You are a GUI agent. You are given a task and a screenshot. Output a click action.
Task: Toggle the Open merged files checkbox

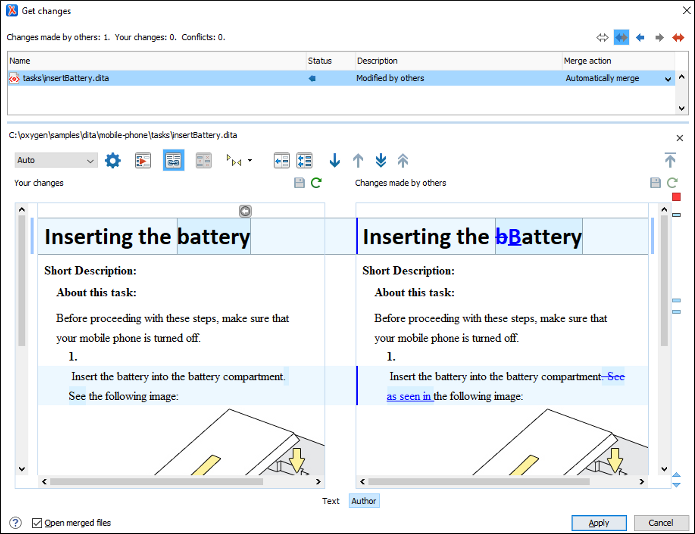pos(37,523)
